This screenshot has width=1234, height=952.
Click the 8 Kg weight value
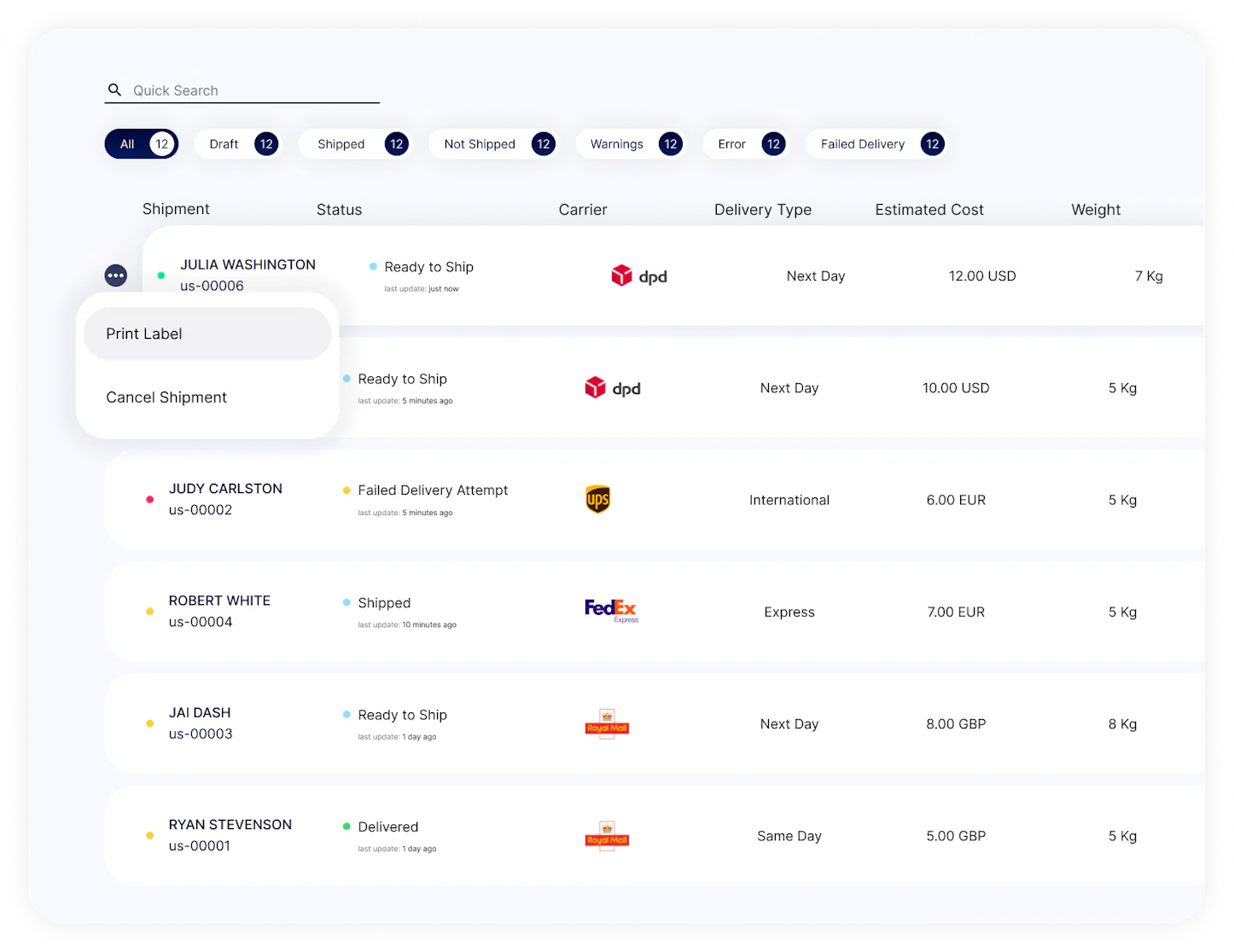1122,723
